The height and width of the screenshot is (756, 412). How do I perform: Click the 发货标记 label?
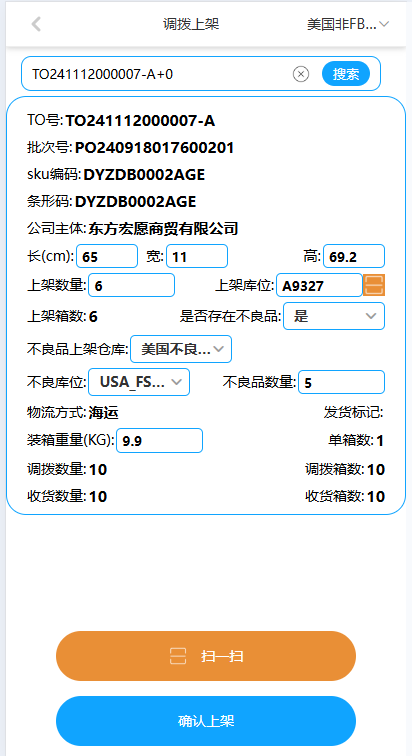click(353, 413)
